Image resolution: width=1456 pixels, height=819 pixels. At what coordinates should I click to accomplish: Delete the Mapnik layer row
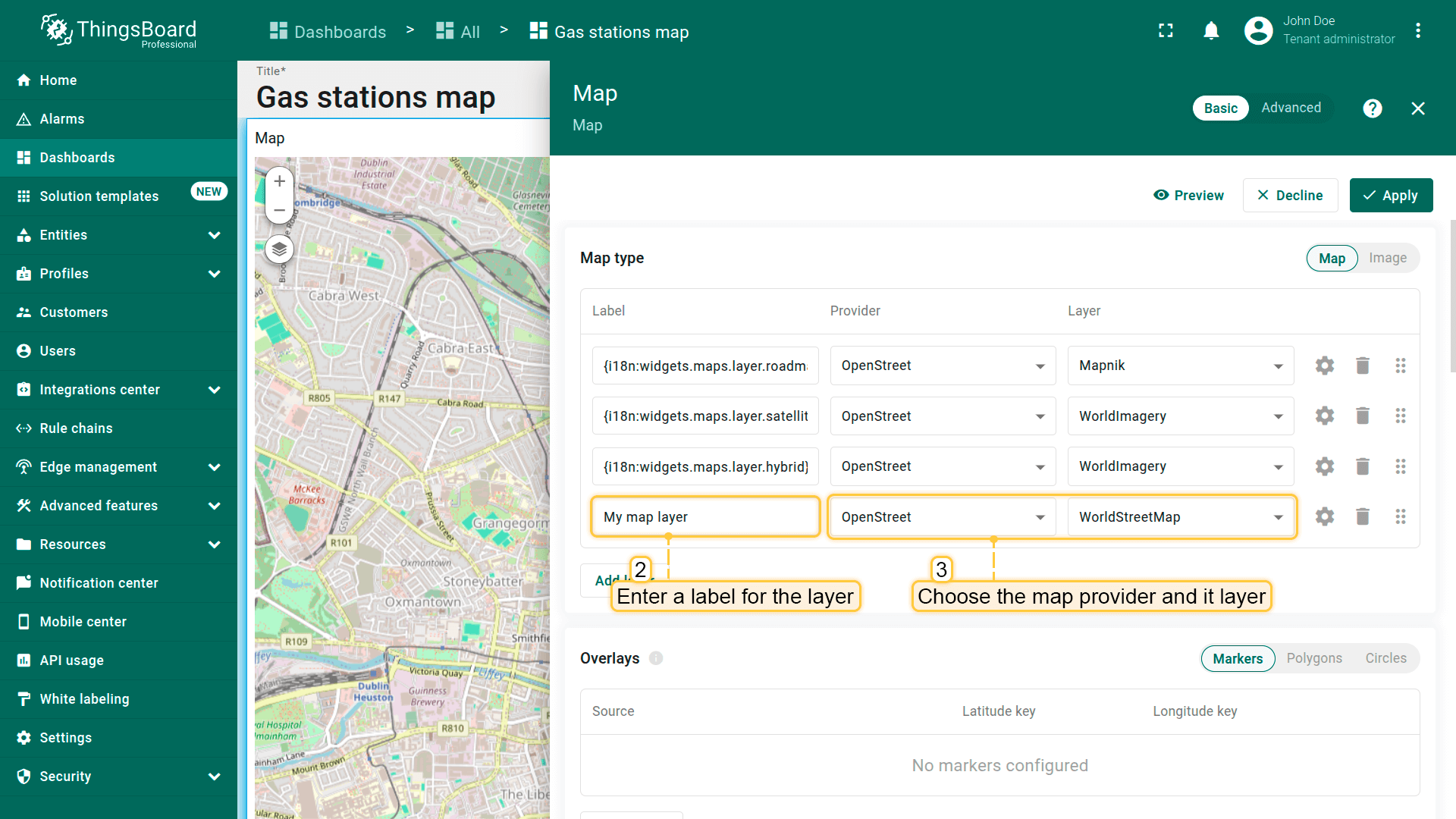coord(1362,366)
